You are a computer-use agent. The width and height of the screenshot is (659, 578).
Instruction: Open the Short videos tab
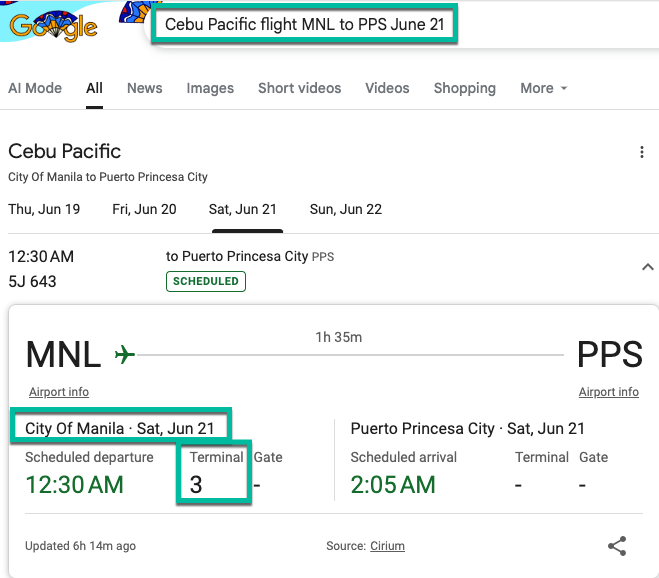(299, 88)
